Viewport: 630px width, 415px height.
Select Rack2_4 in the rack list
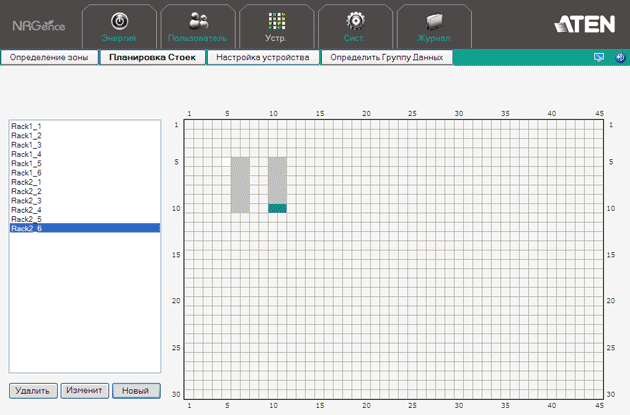(85, 209)
